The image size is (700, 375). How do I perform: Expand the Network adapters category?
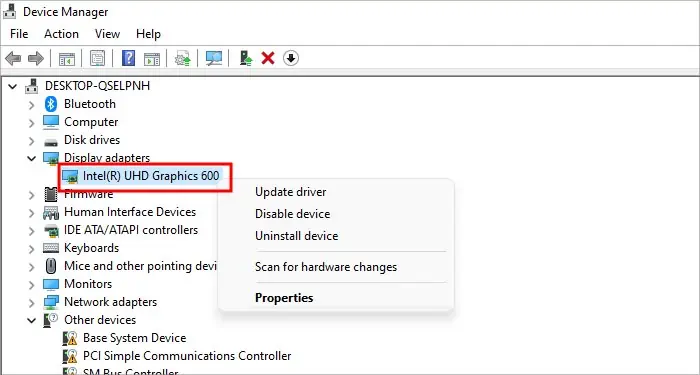31,303
